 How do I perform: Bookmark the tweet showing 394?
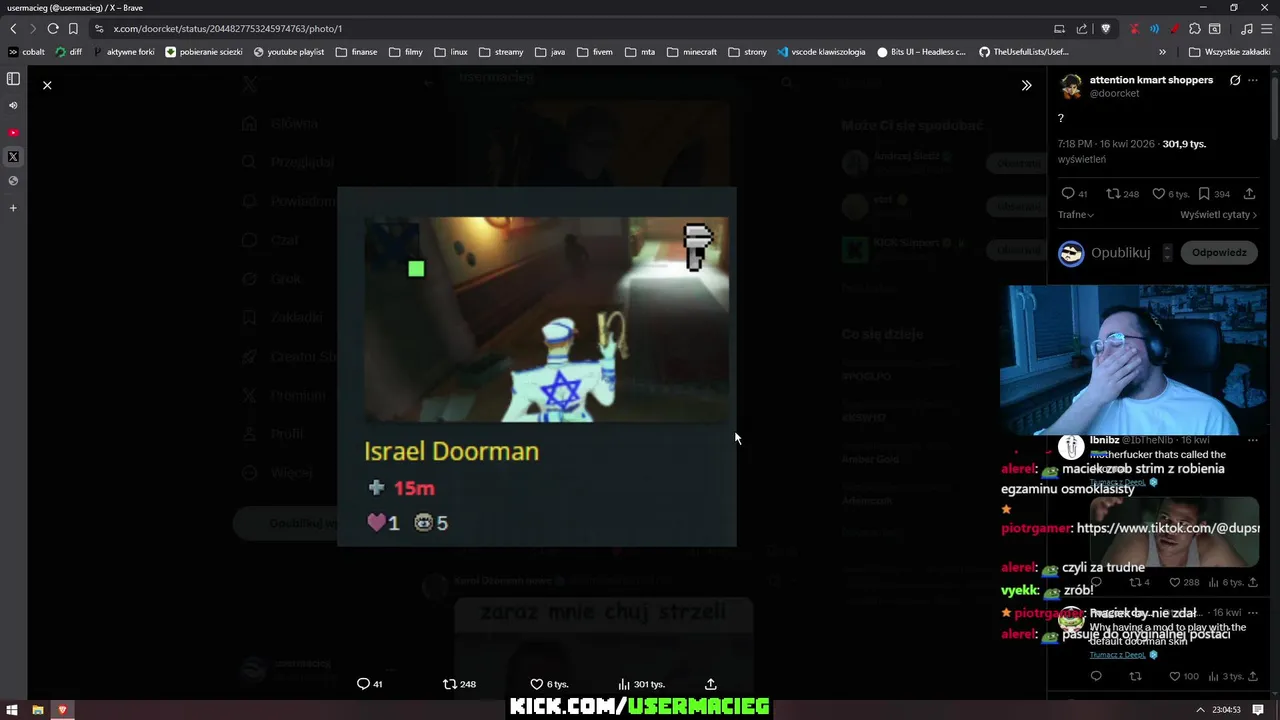pyautogui.click(x=1214, y=194)
